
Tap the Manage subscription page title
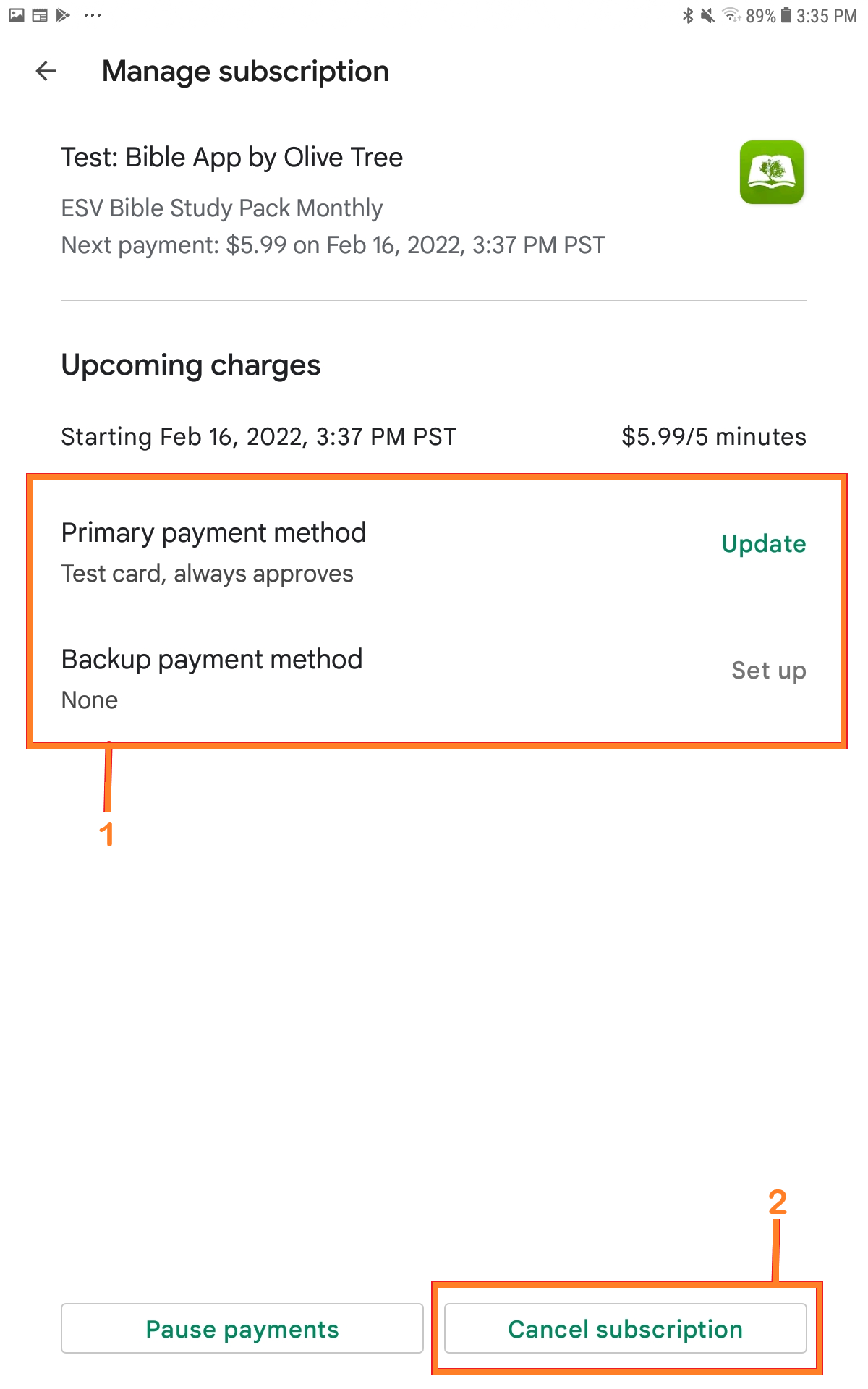[x=245, y=72]
